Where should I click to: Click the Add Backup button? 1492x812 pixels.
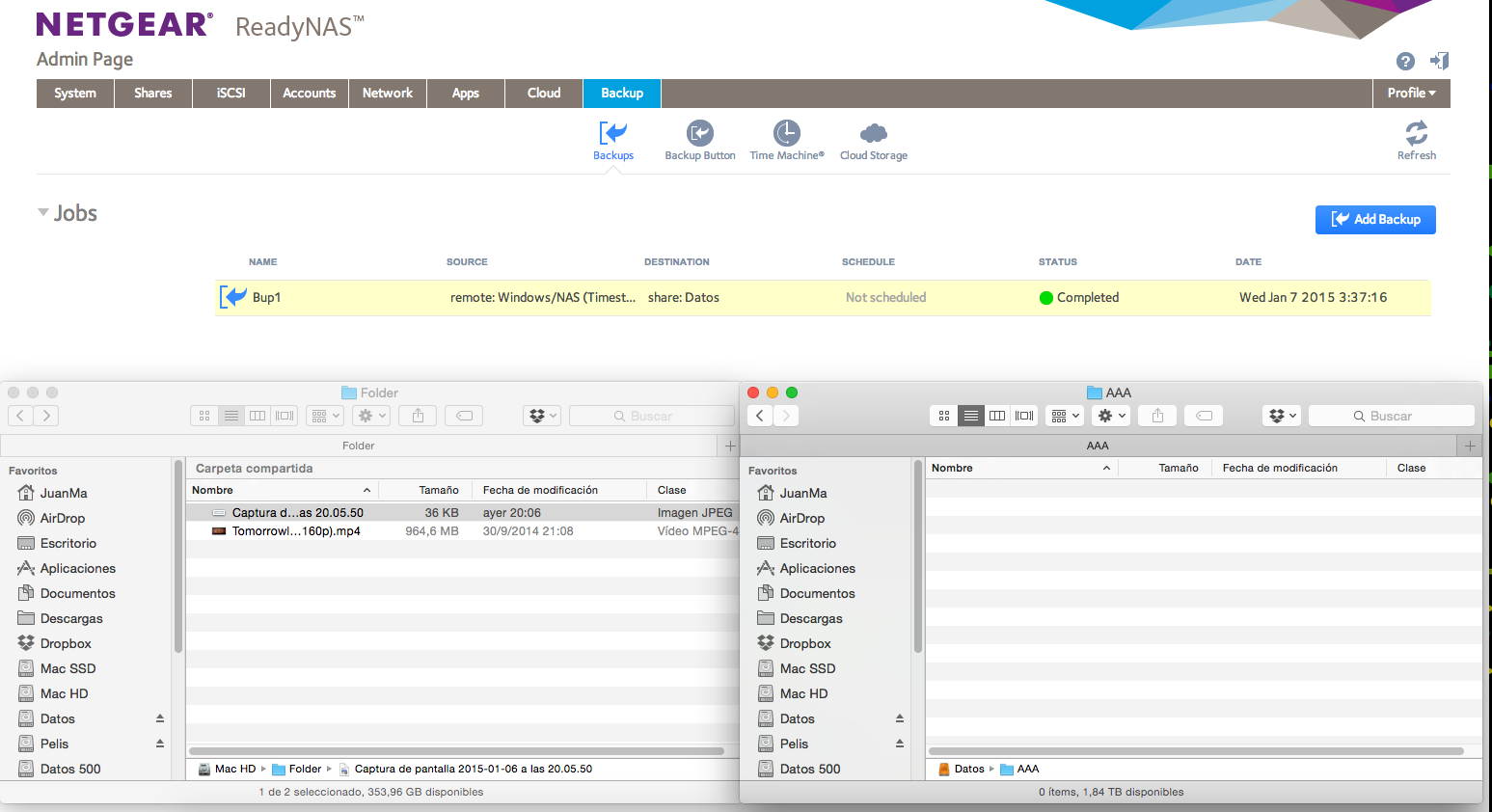(1375, 220)
